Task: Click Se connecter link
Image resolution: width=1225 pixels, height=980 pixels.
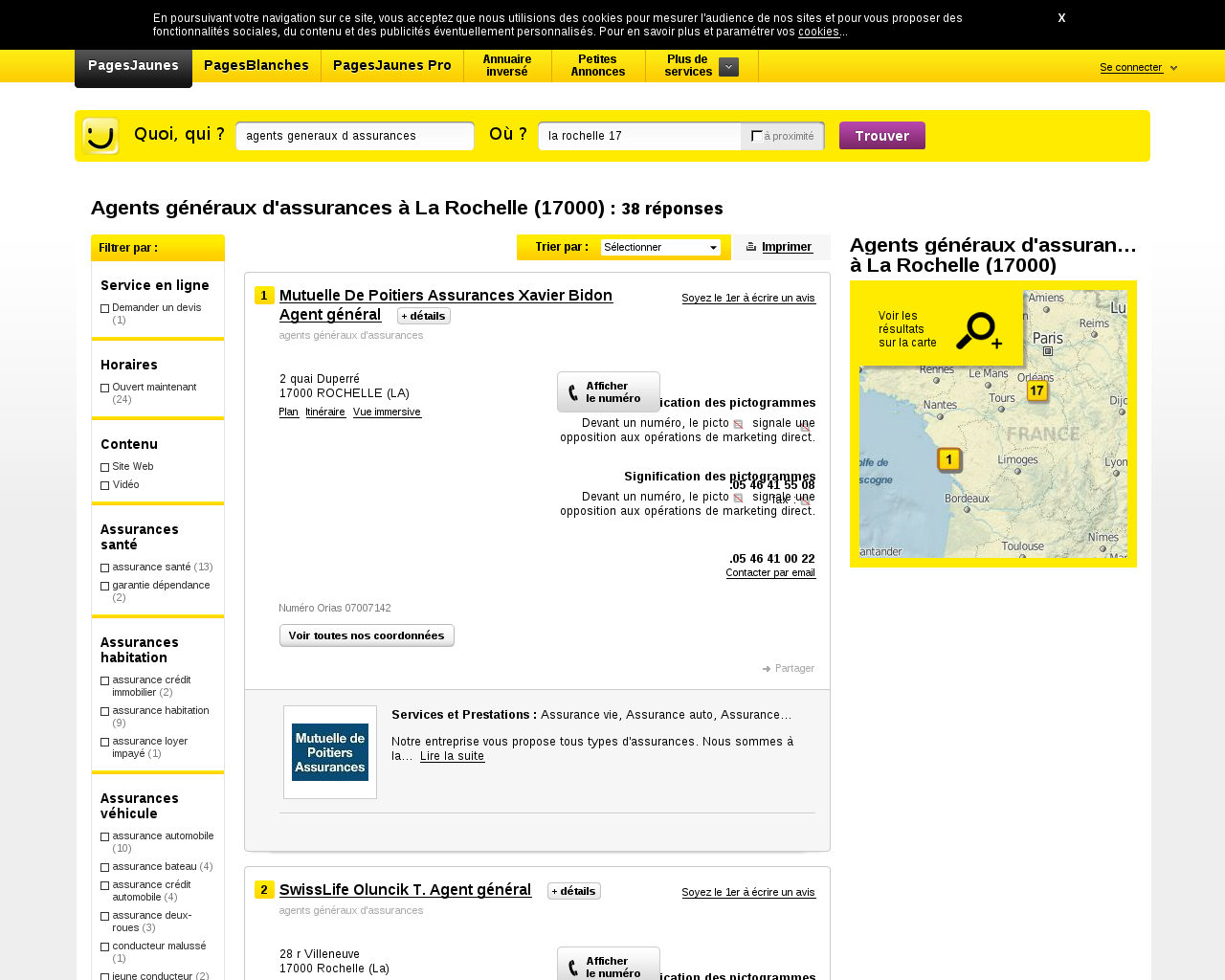Action: 1131,68
